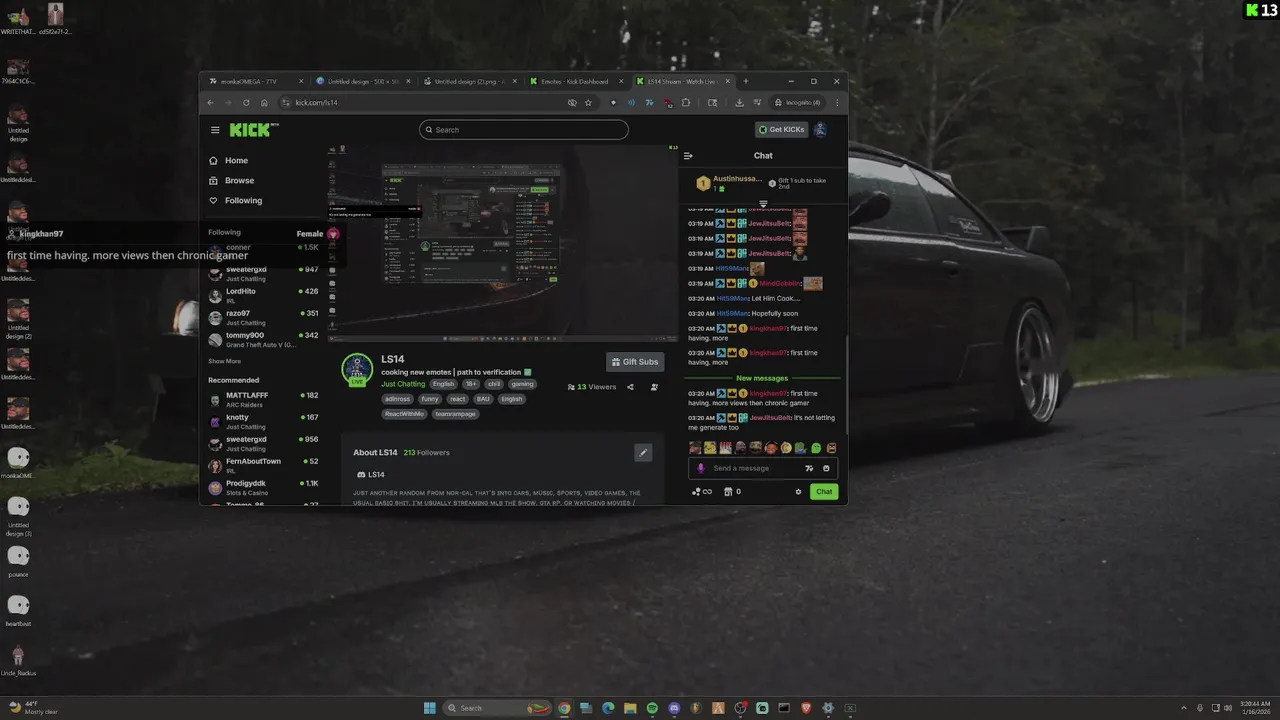1280x720 pixels.
Task: Switch to Untitled design 500 tab
Action: [362, 81]
